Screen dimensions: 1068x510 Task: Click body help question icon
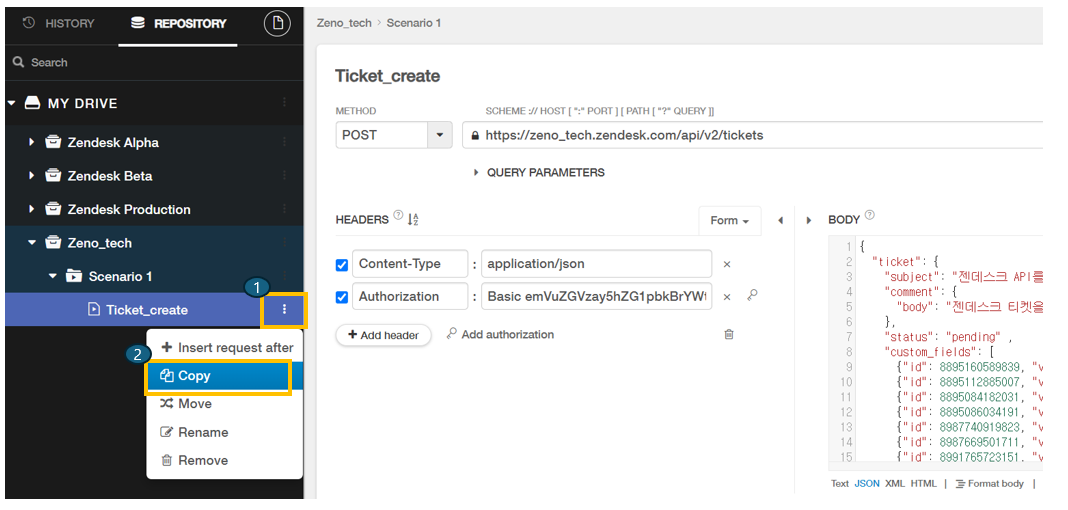(868, 215)
